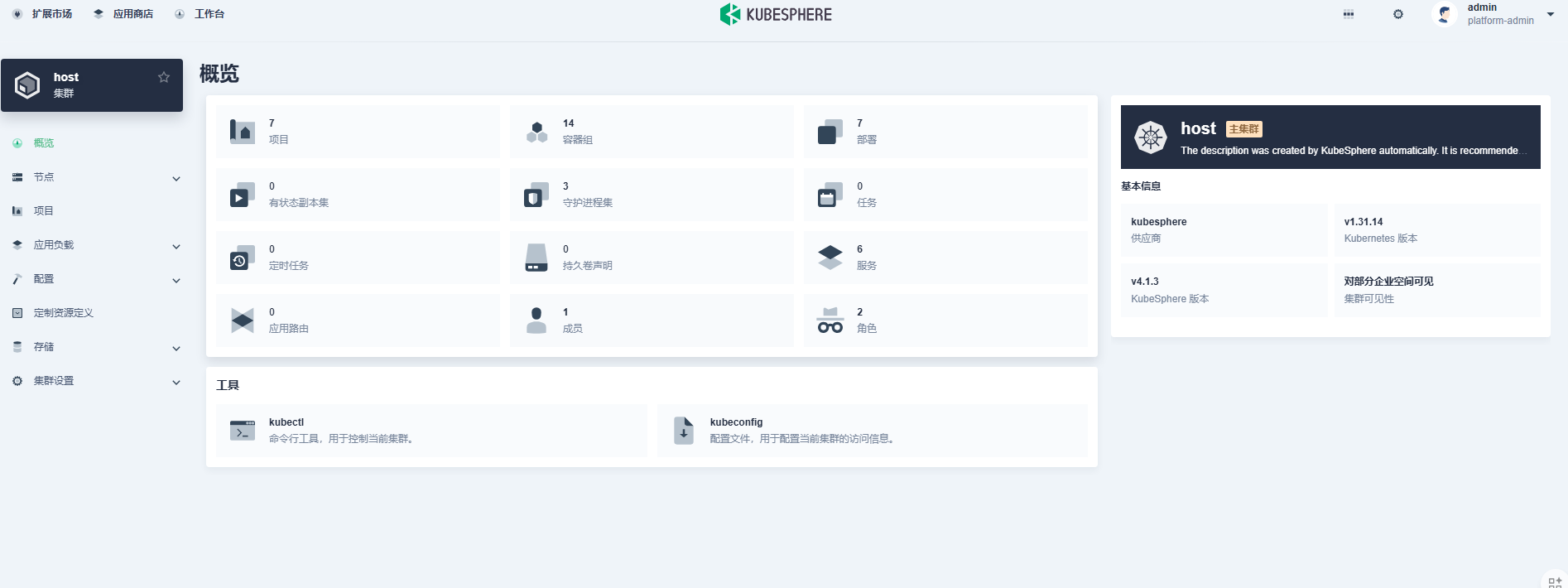Expand the admin account dropdown arrow
The height and width of the screenshot is (588, 1568).
point(1551,14)
